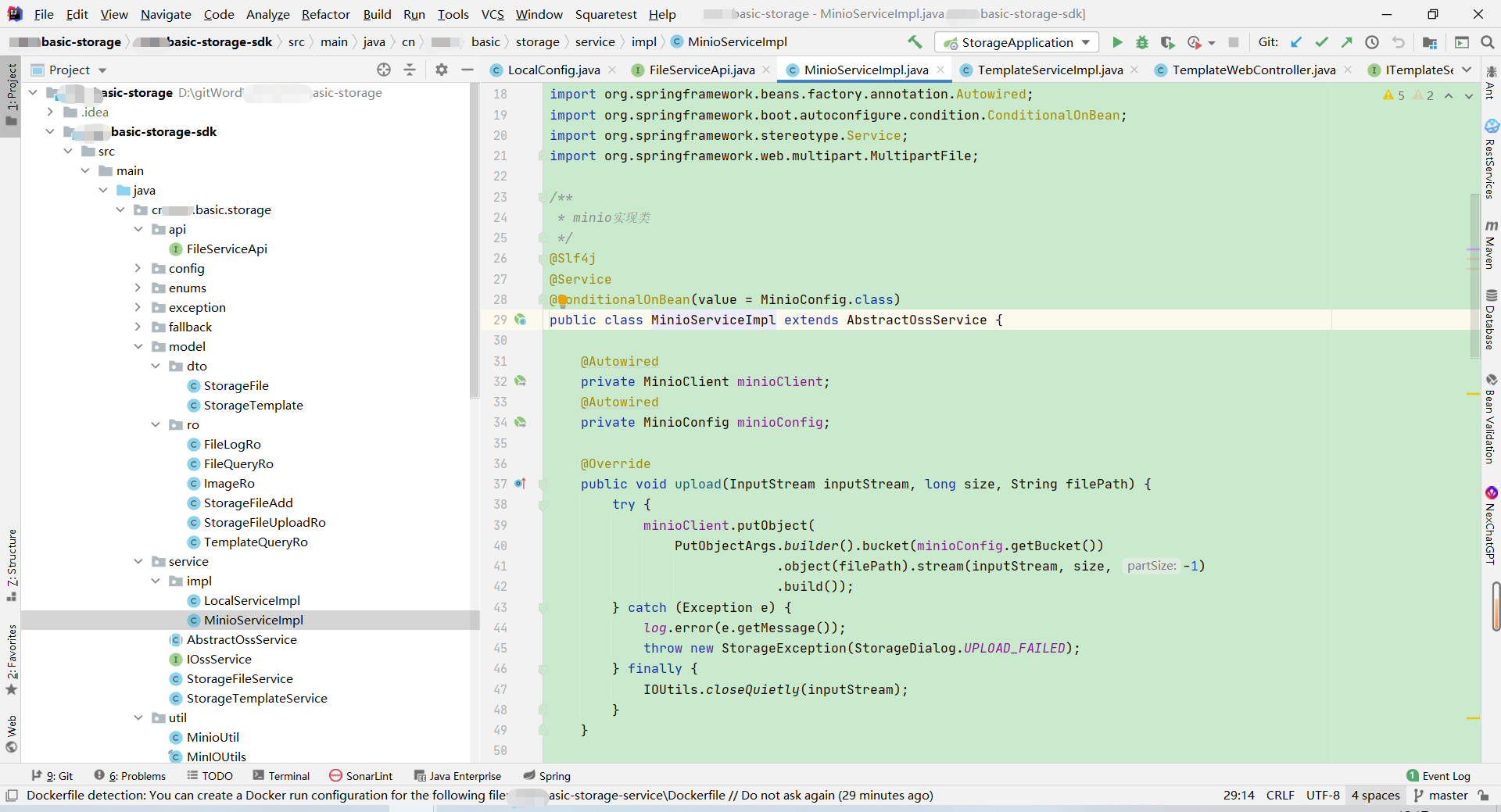Expand the exception package
The image size is (1501, 812).
138,307
